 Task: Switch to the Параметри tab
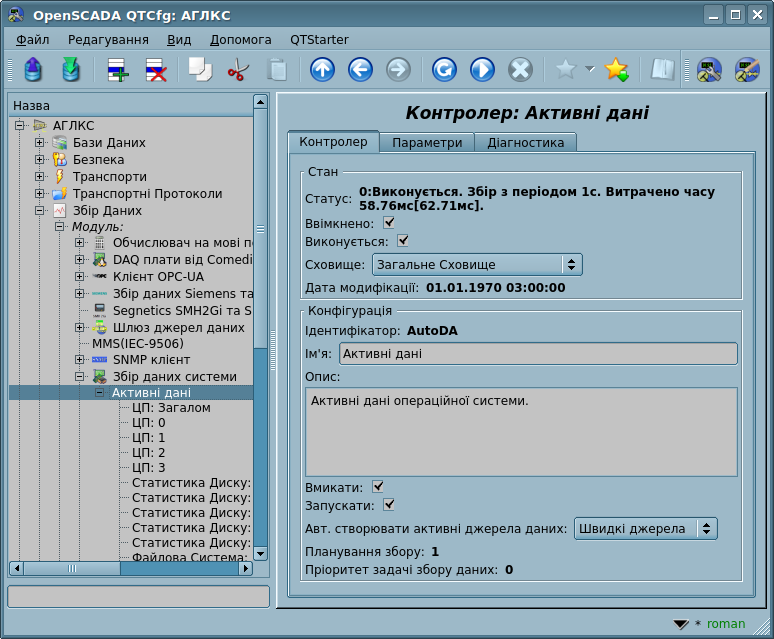pos(427,143)
